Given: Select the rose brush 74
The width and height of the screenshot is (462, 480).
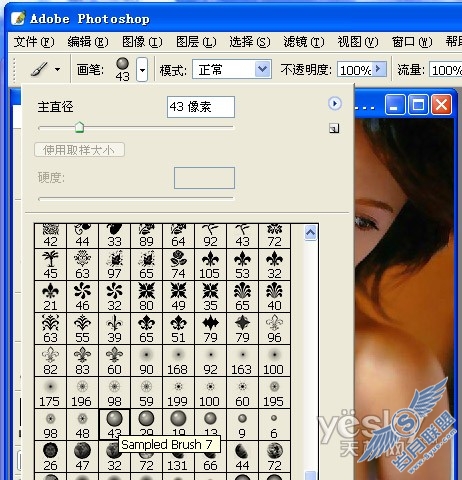Looking at the screenshot, I should 178,265.
